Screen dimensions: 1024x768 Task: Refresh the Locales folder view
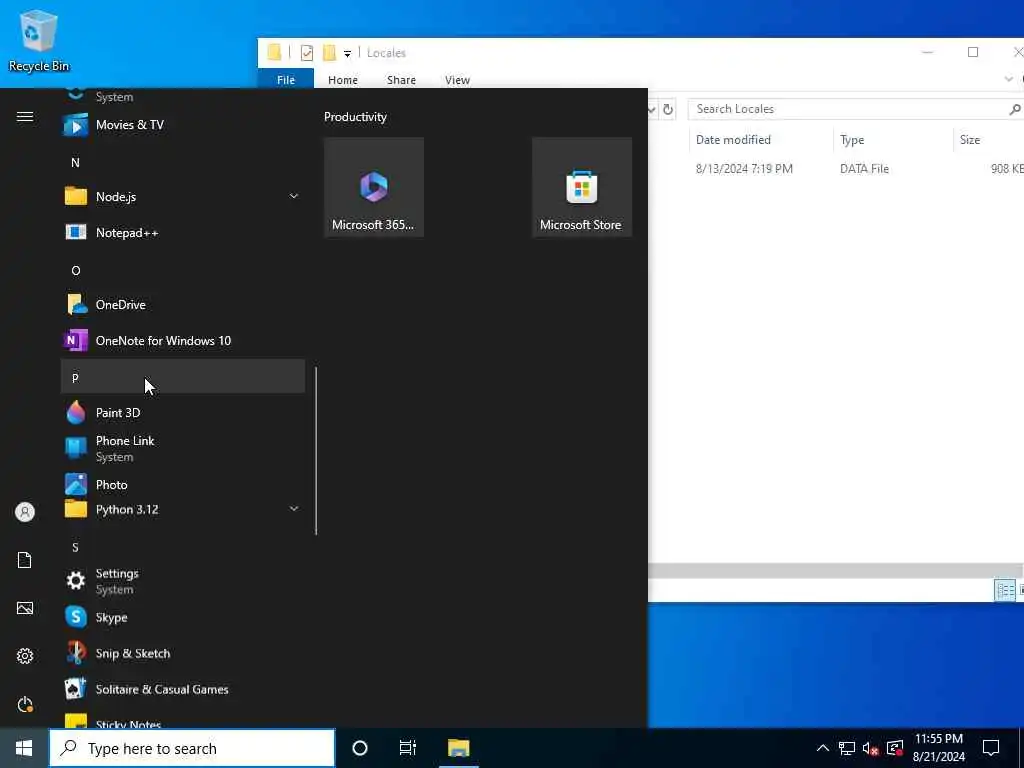point(667,109)
